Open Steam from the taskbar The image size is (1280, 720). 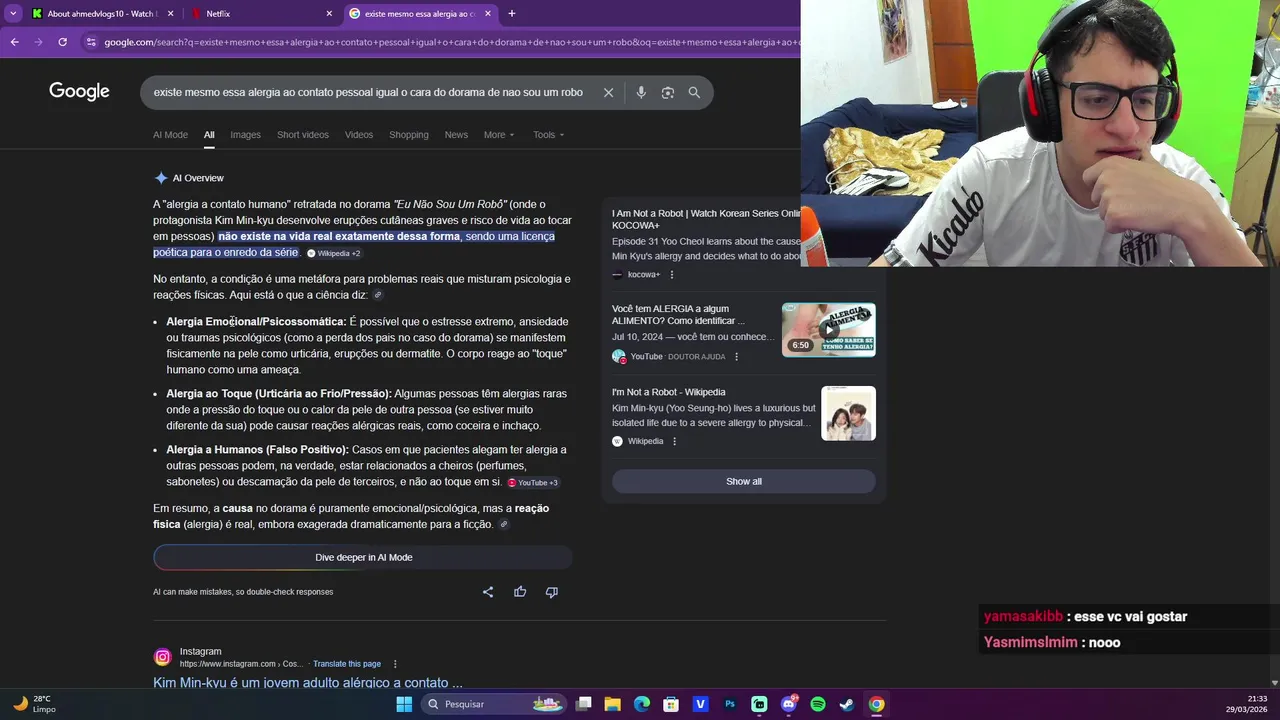click(847, 704)
